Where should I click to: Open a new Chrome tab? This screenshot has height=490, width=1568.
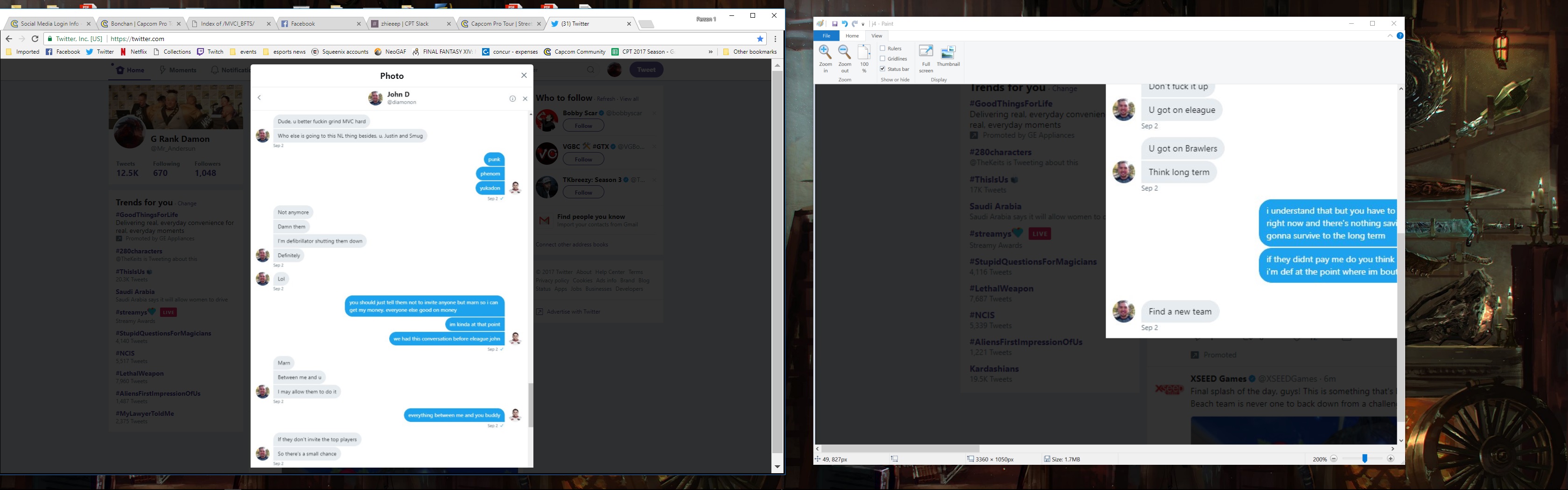pyautogui.click(x=646, y=24)
